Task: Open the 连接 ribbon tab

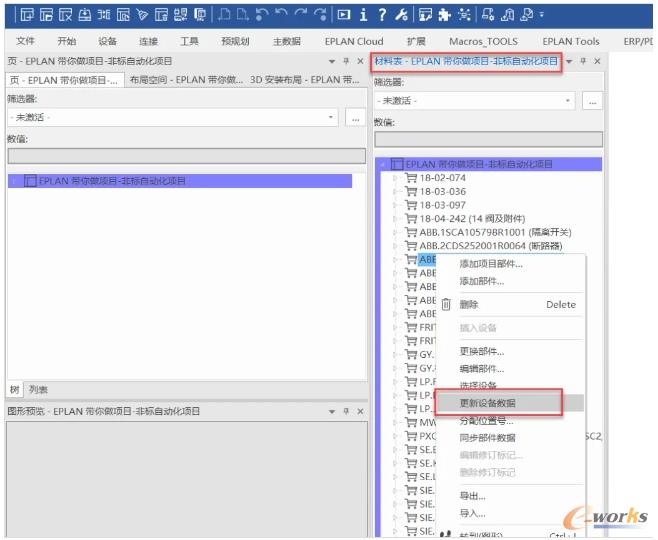Action: pos(149,41)
